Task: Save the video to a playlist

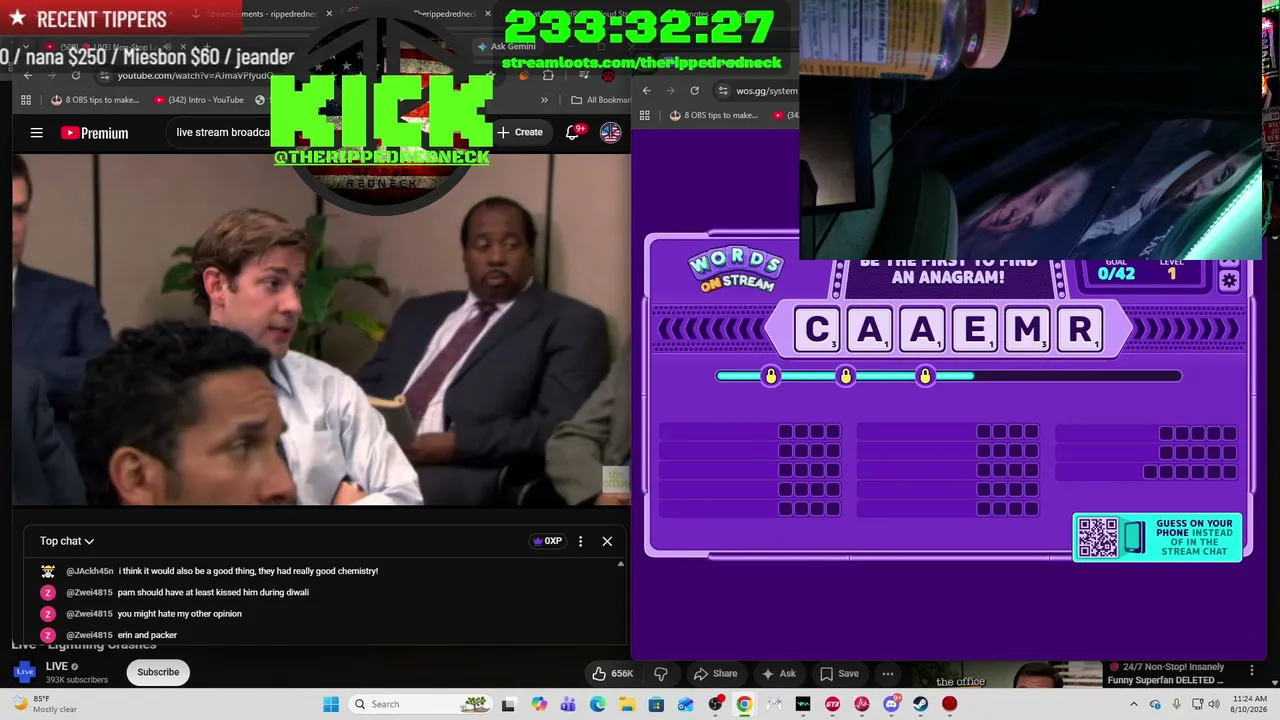Action: [838, 673]
